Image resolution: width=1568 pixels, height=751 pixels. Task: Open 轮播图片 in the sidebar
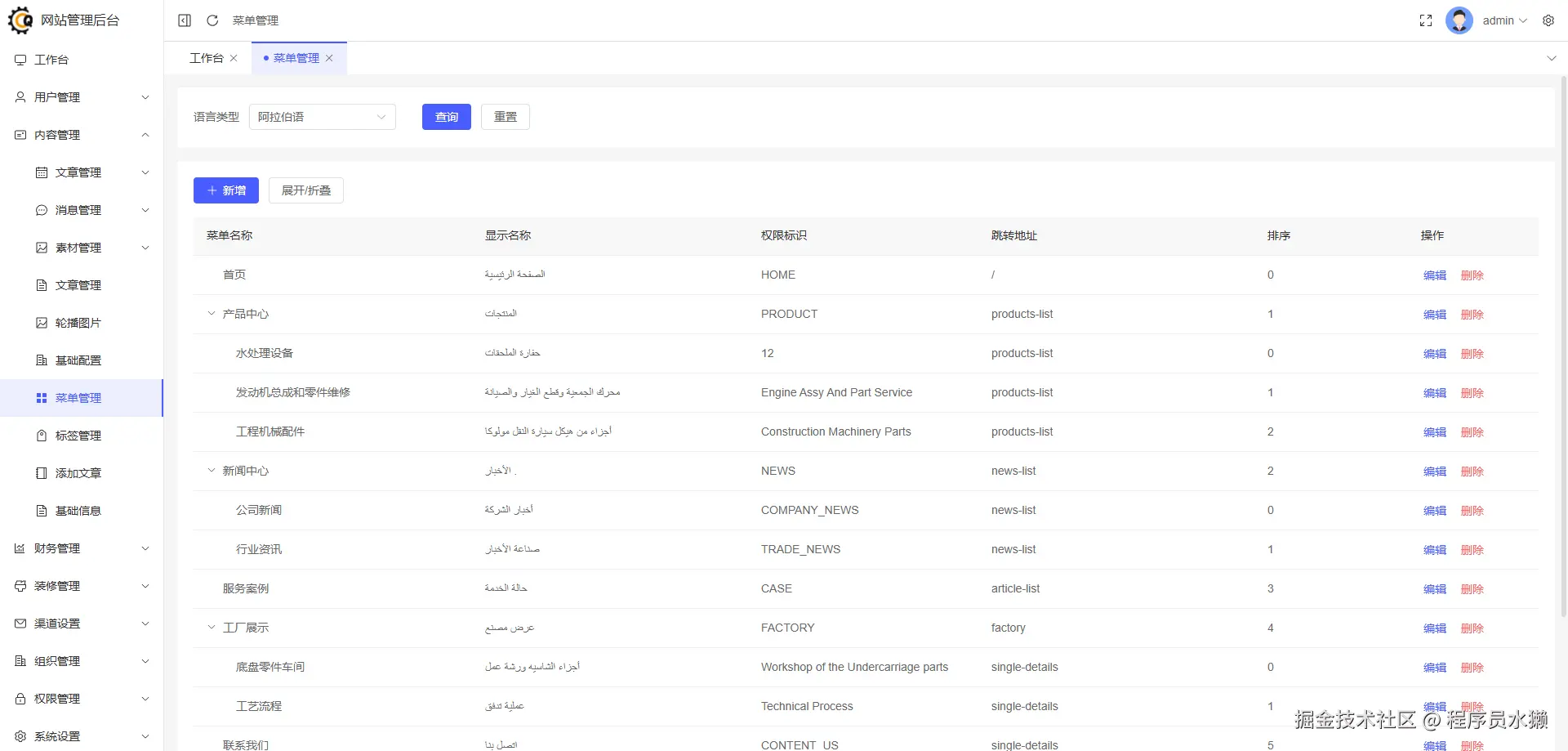78,323
